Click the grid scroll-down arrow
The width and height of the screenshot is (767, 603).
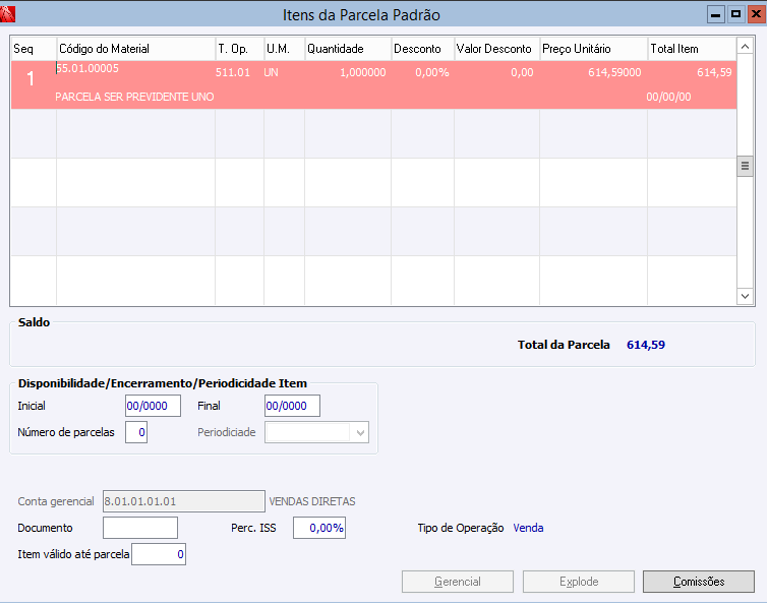745,296
